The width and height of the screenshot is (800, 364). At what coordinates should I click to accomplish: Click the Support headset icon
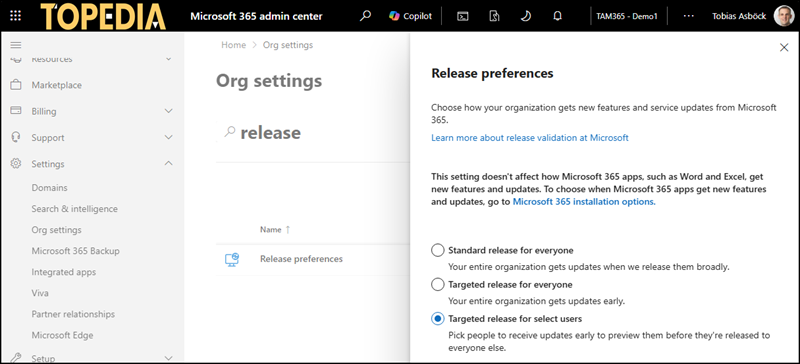(x=16, y=137)
